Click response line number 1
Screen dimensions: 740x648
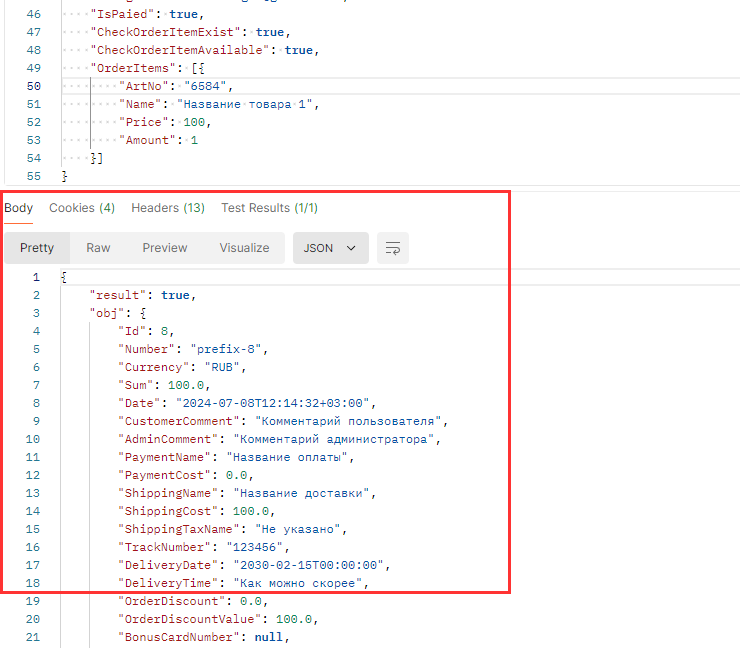(x=36, y=277)
